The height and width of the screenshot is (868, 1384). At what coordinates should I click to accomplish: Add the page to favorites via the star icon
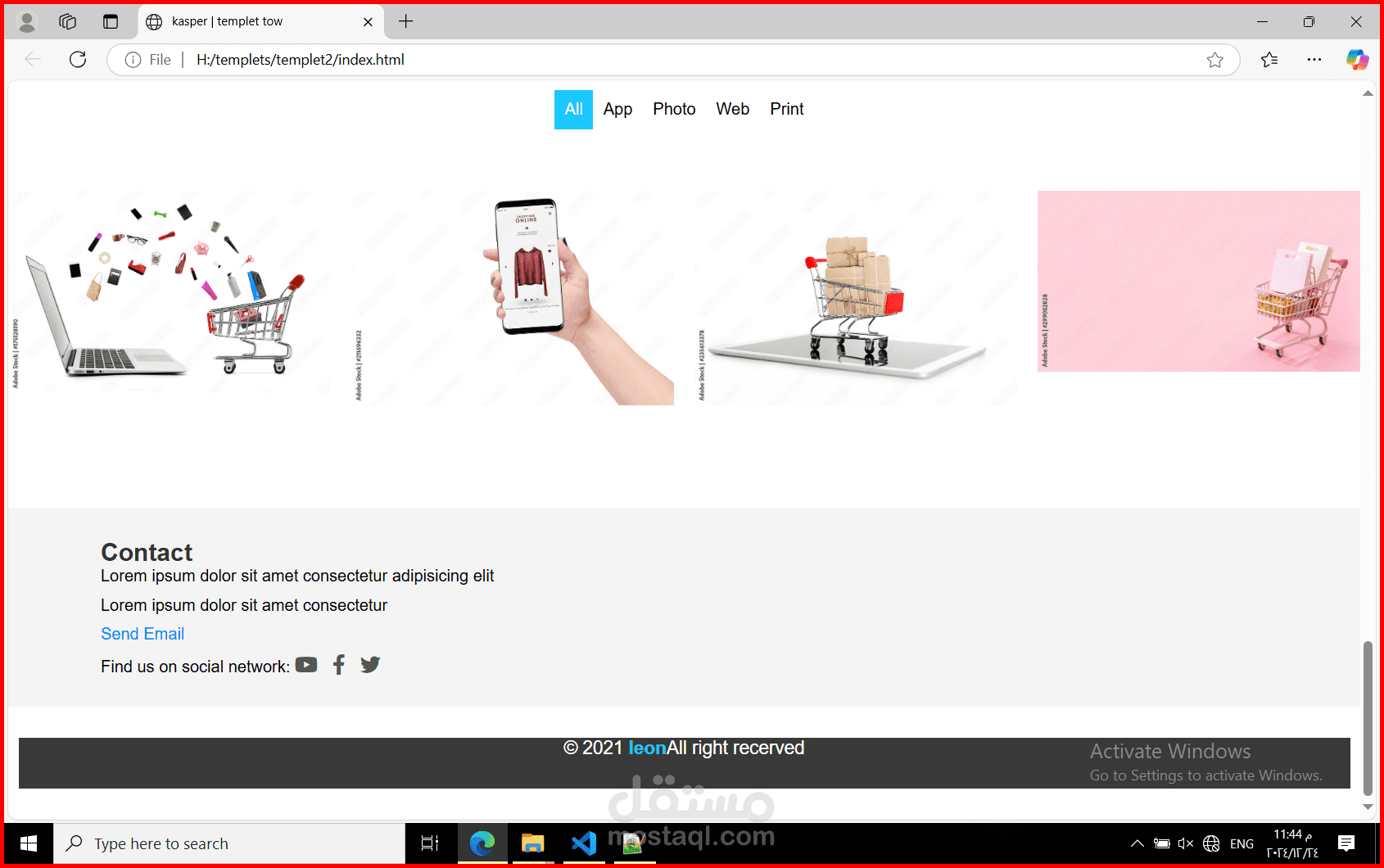coord(1215,60)
